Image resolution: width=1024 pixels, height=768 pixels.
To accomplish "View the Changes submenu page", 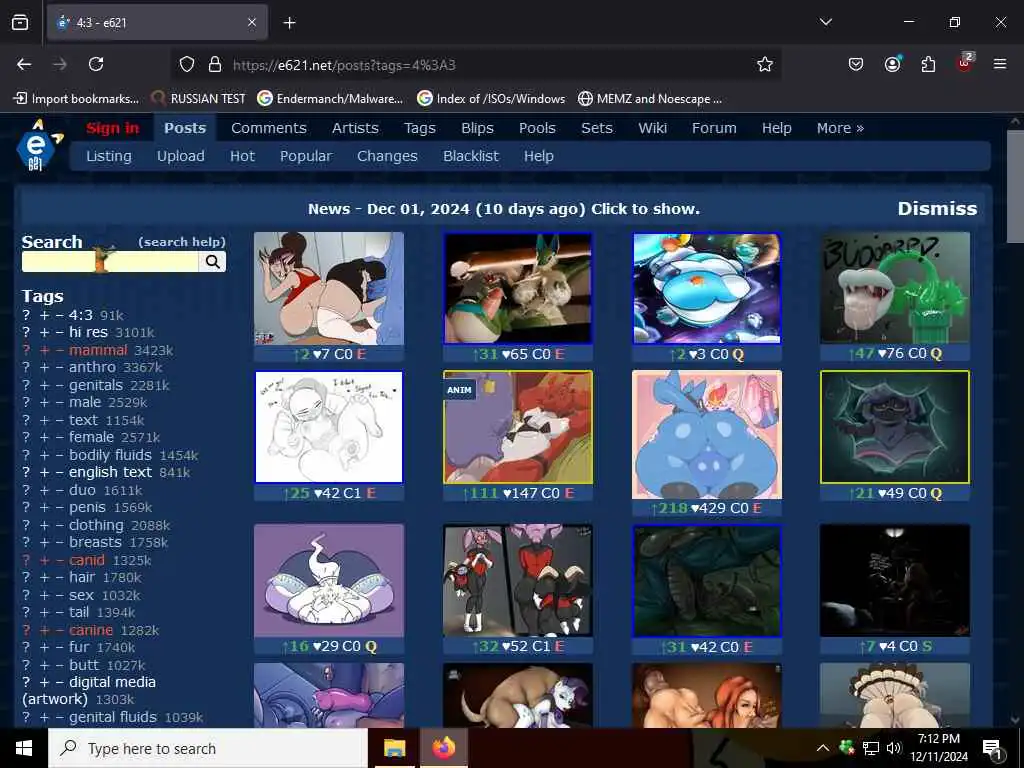I will (387, 156).
